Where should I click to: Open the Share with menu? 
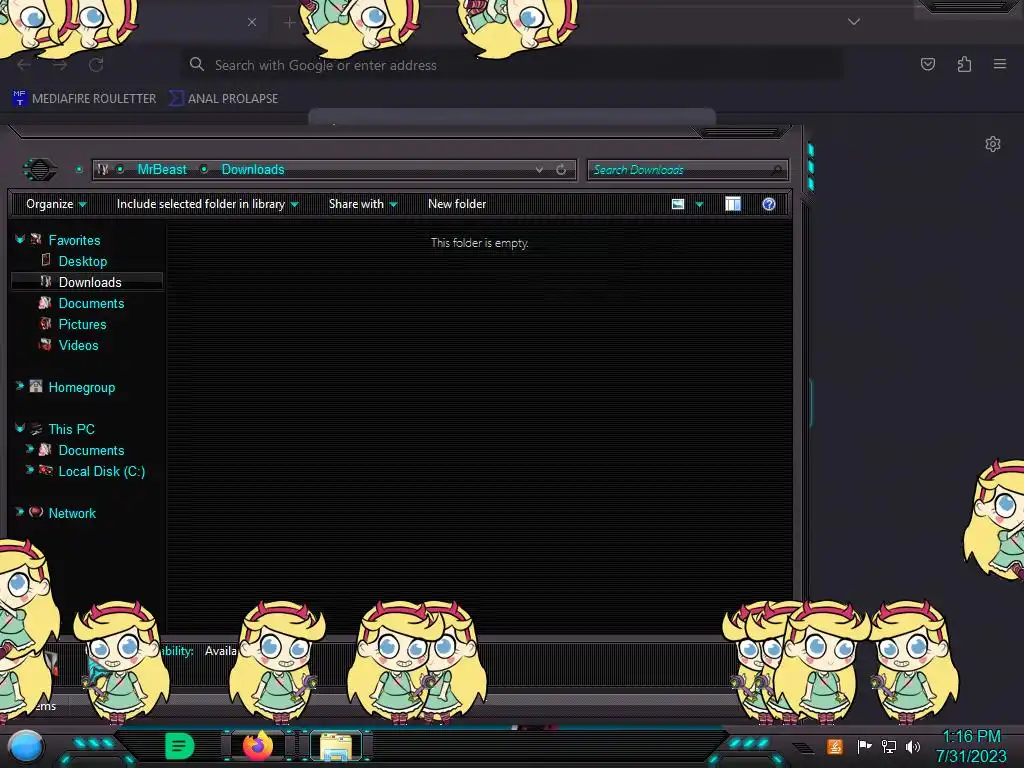click(x=363, y=204)
